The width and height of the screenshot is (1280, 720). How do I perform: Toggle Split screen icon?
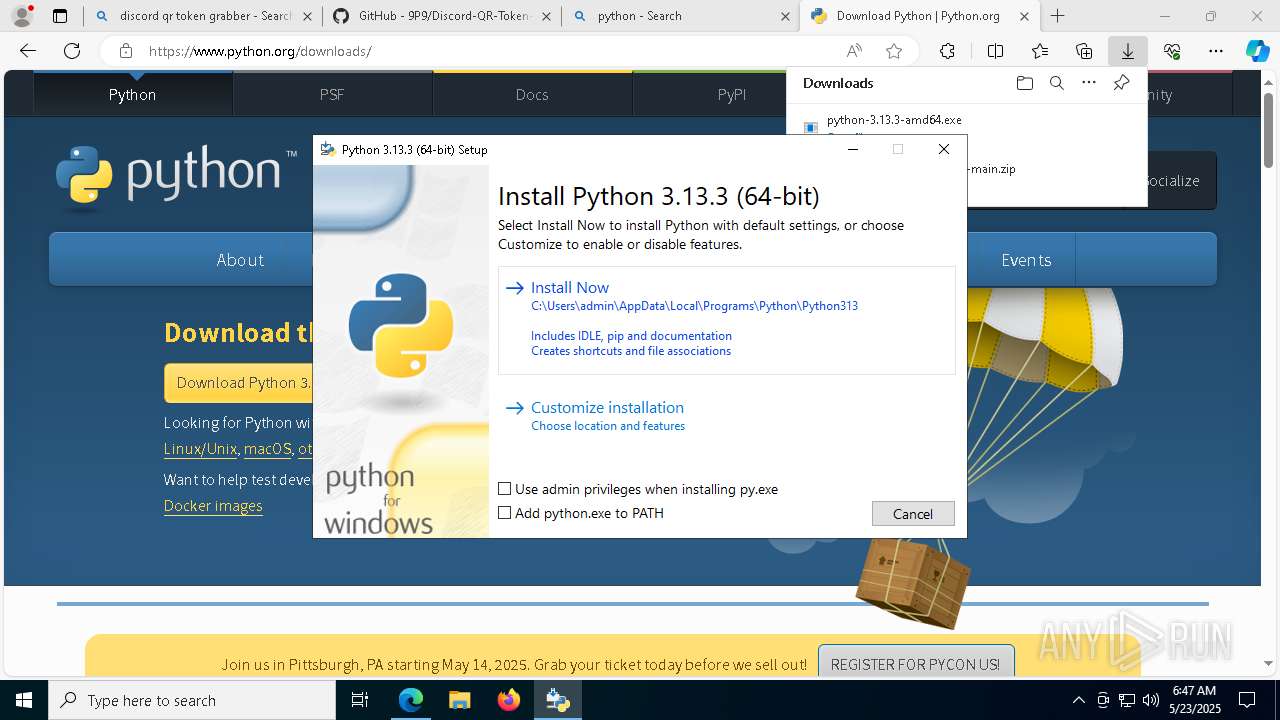pos(995,51)
